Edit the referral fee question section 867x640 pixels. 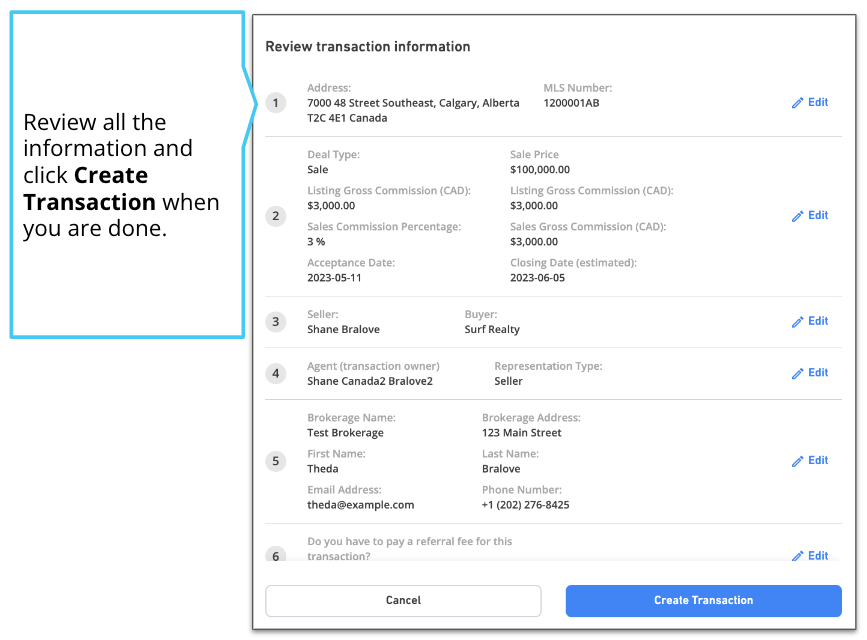(809, 555)
